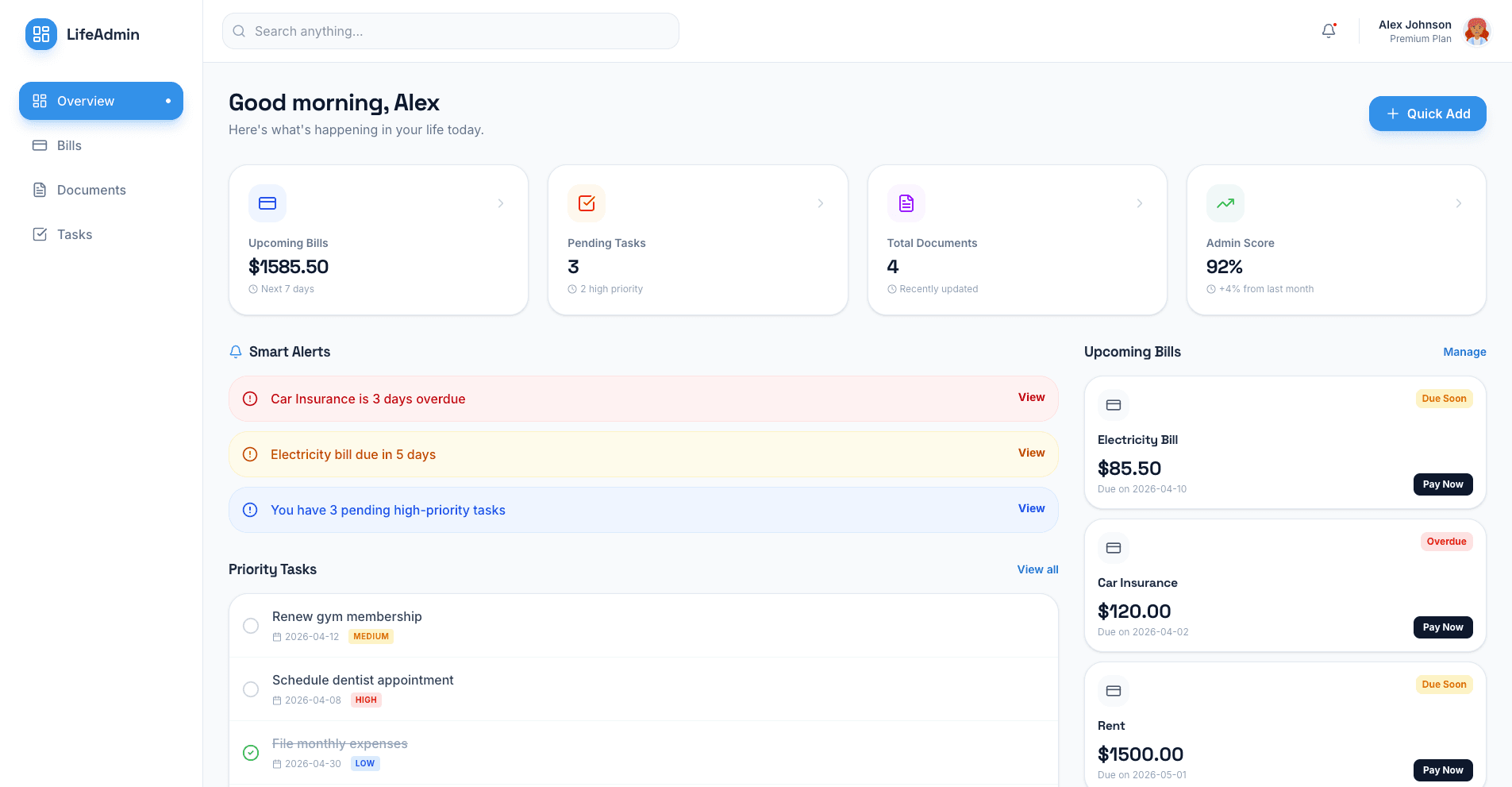Click View all for Priority Tasks
Image resolution: width=1512 pixels, height=787 pixels.
(x=1038, y=569)
